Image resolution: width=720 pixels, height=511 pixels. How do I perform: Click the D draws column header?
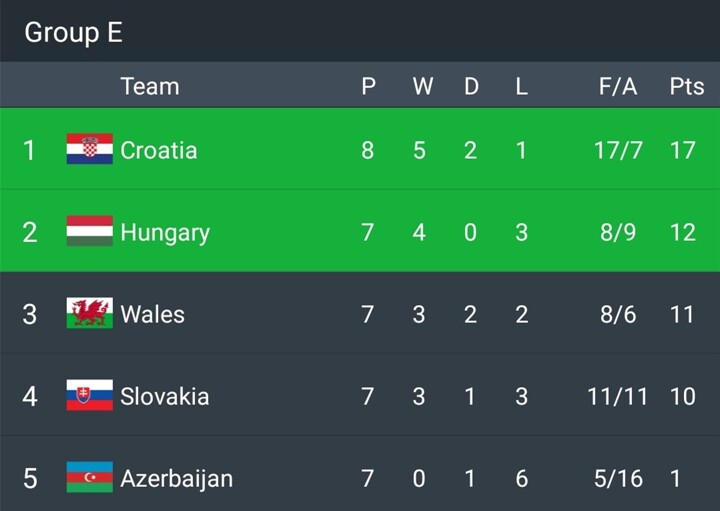pyautogui.click(x=471, y=86)
